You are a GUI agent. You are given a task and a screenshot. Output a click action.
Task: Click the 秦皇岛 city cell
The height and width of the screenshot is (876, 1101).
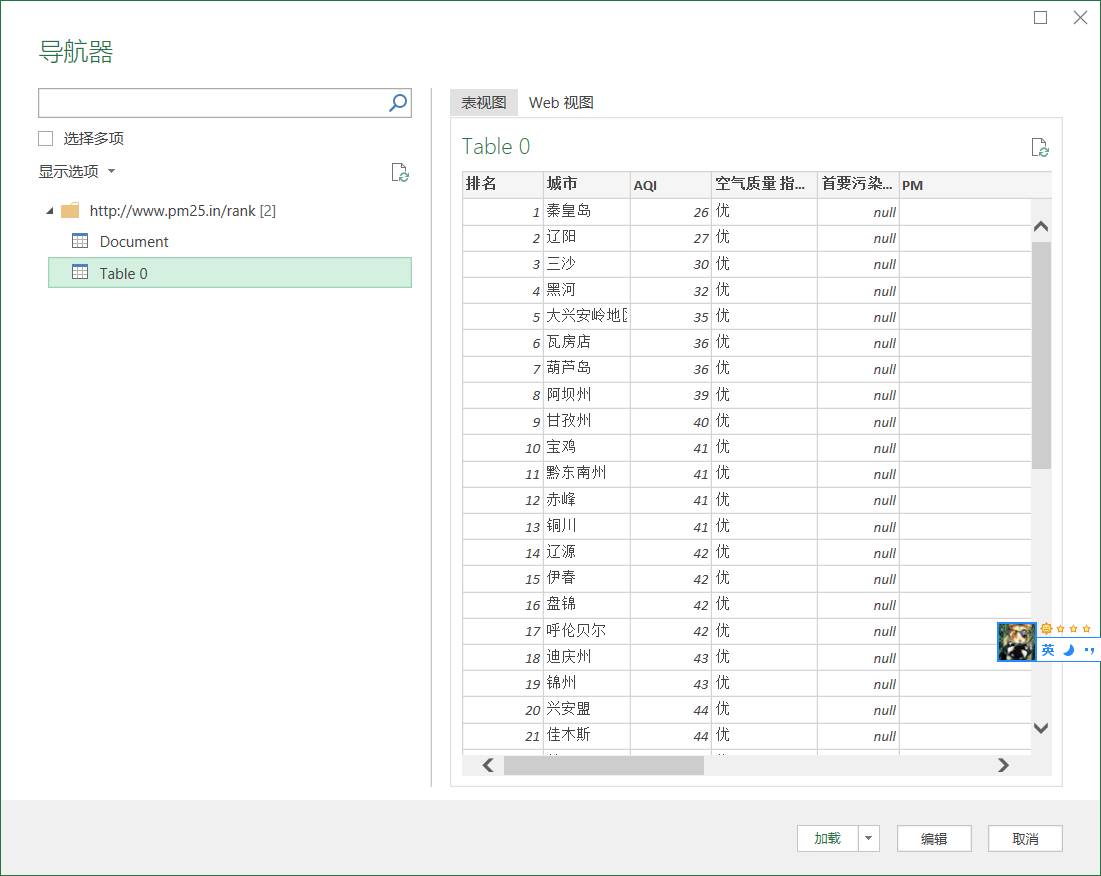(586, 211)
